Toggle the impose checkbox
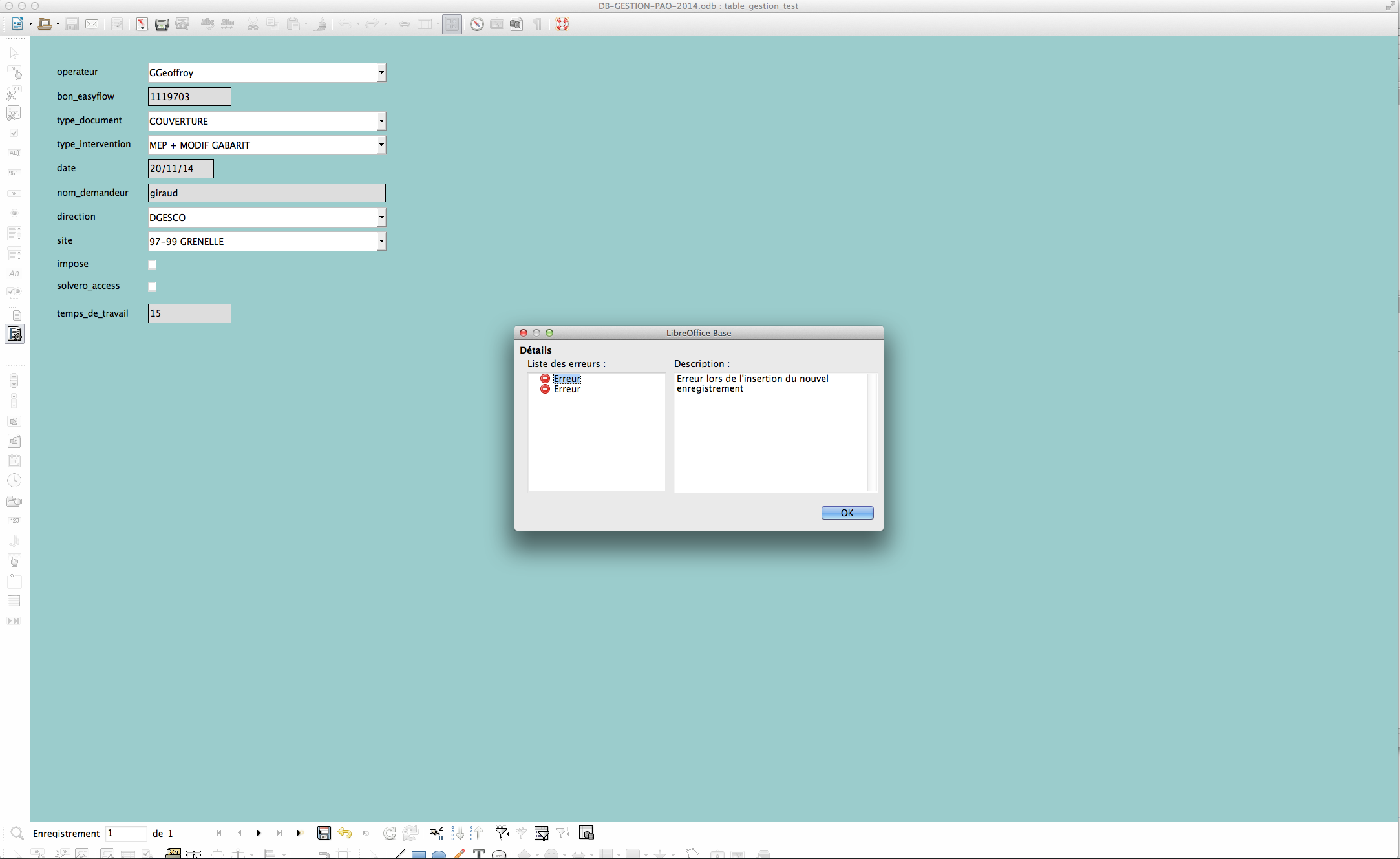This screenshot has height=859, width=1400. point(153,264)
